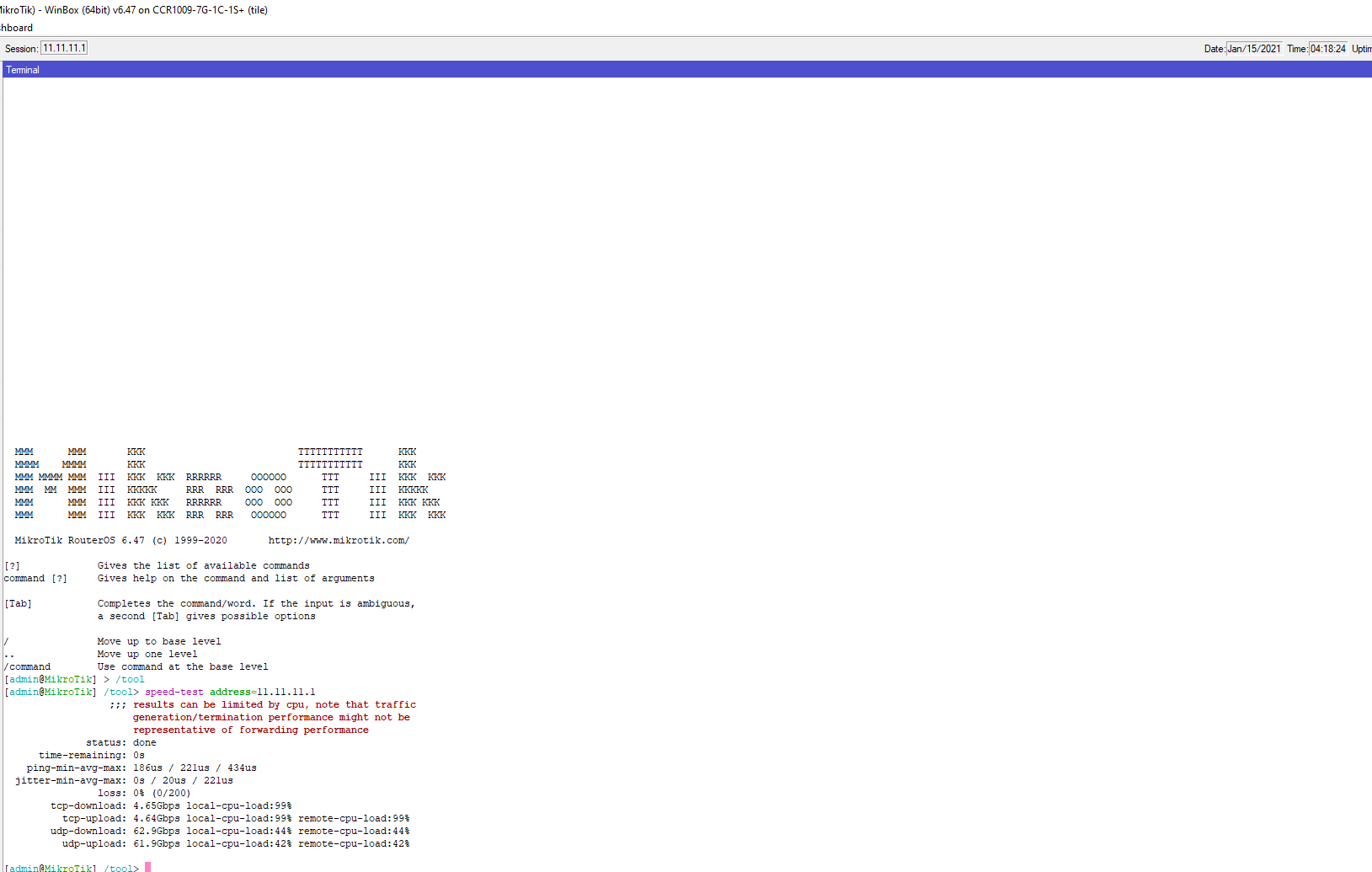Click the '[?]' help key text

click(12, 566)
